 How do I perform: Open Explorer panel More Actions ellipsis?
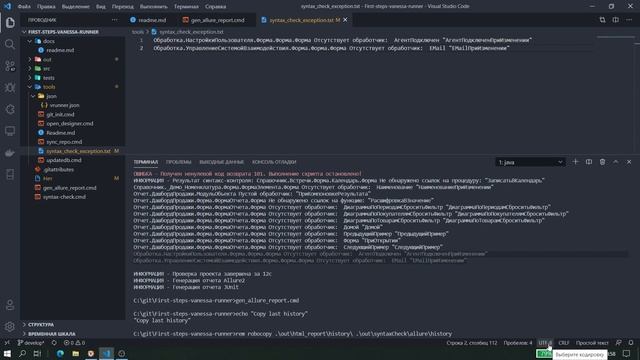(x=115, y=20)
